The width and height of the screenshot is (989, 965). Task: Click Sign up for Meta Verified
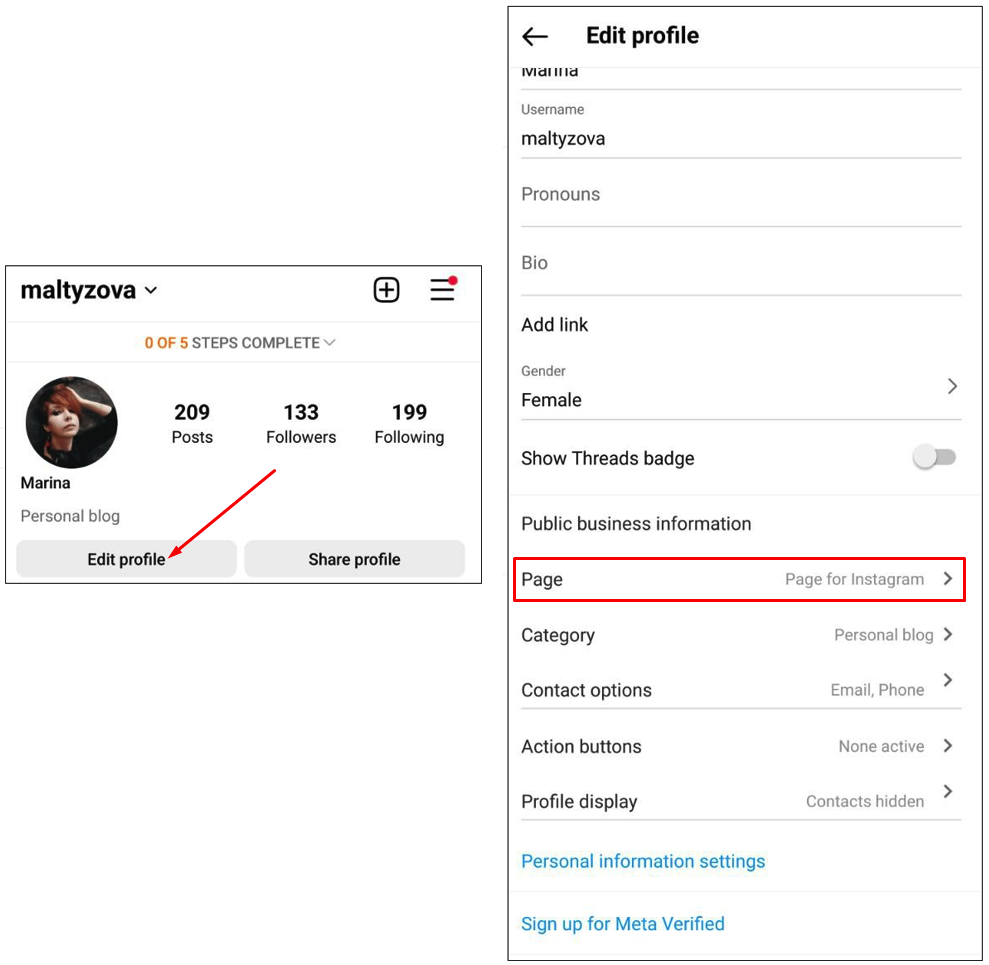click(623, 923)
